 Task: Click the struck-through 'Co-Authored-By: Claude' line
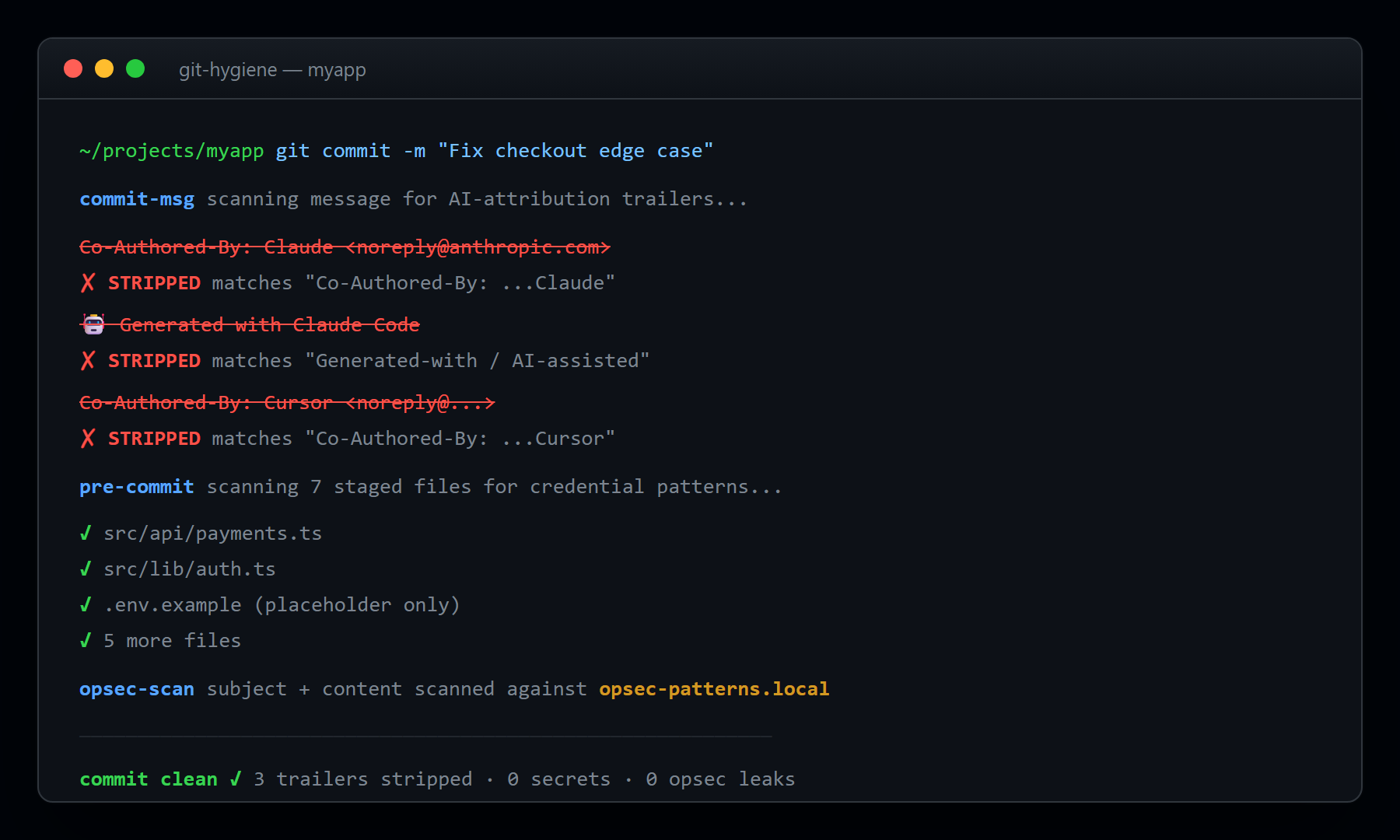pos(345,247)
